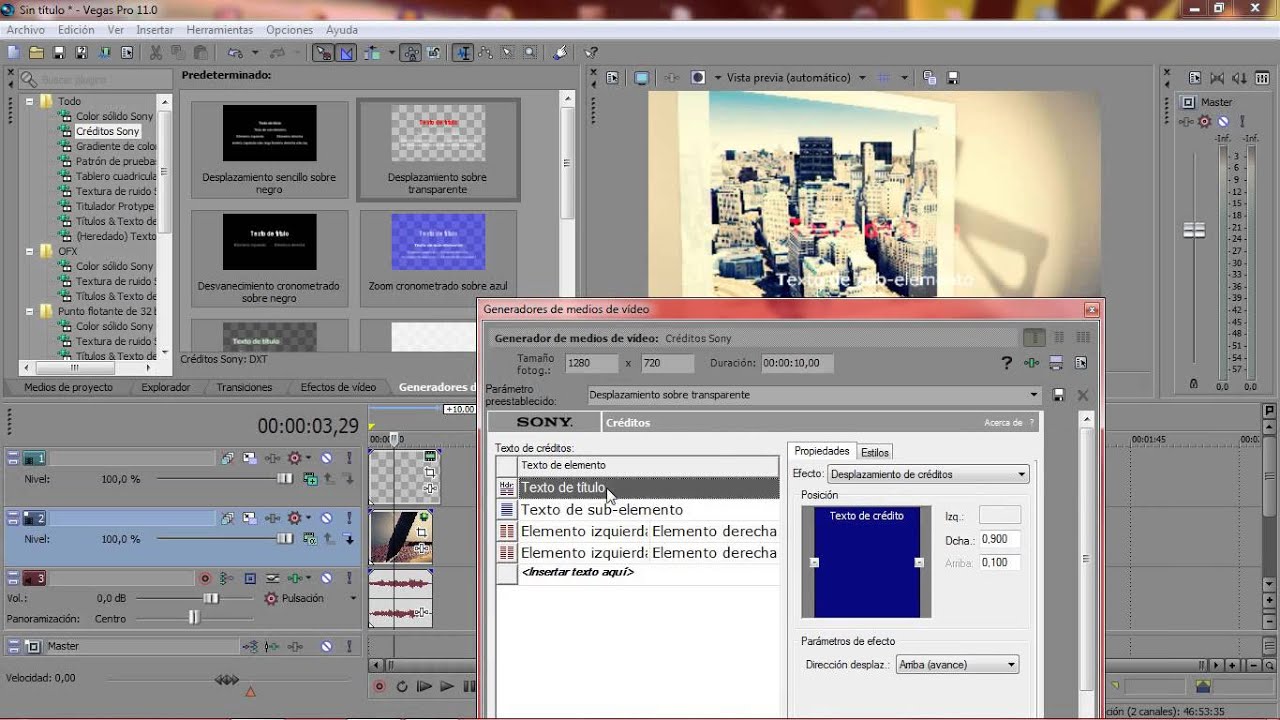Click the timeline Record button

379,686
